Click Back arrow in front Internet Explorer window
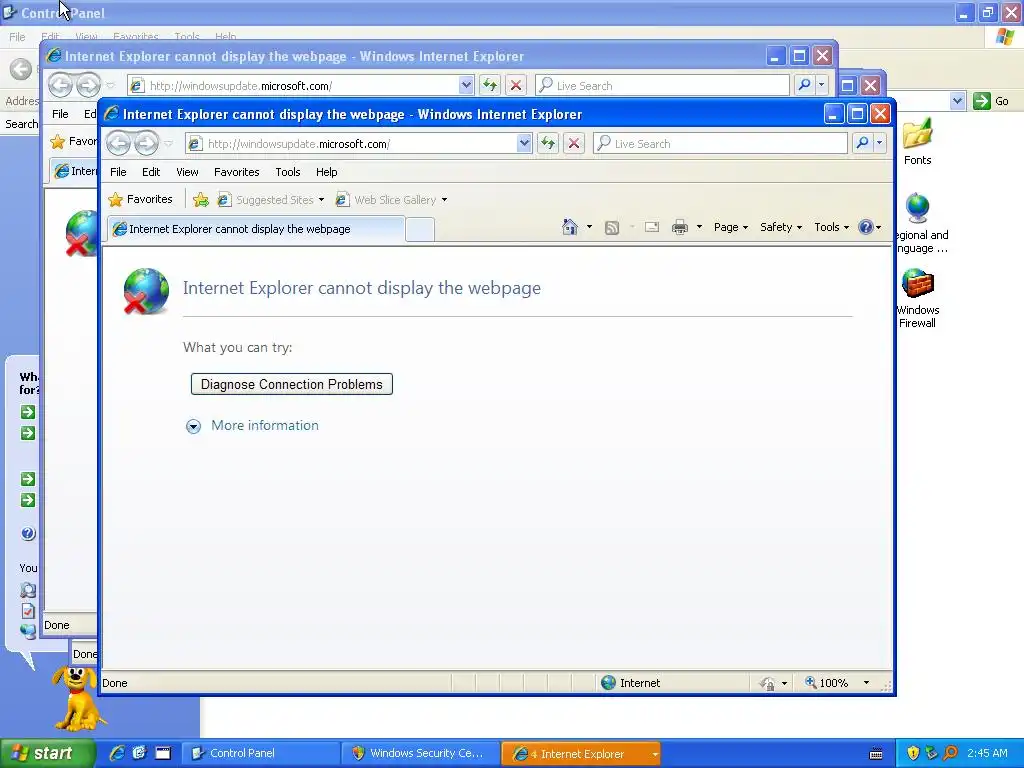The height and width of the screenshot is (768, 1024). click(x=118, y=143)
